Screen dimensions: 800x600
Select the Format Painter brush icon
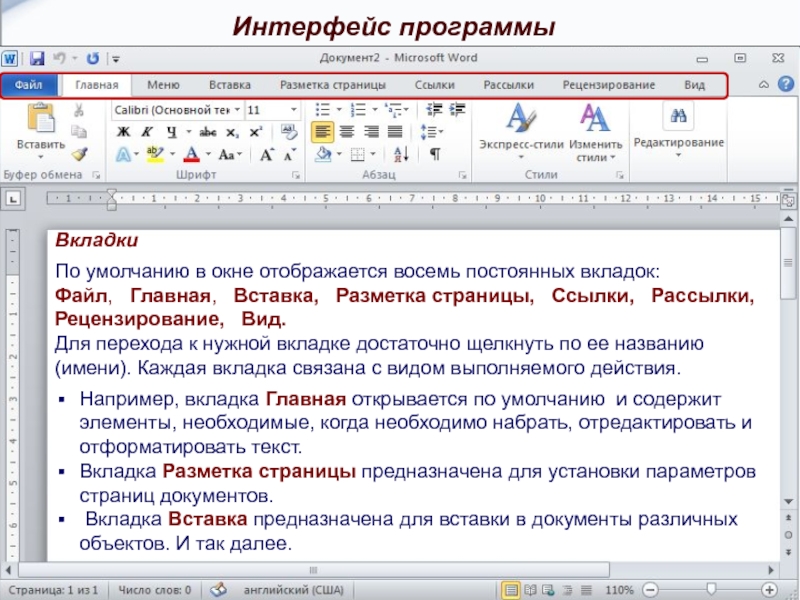[x=79, y=153]
